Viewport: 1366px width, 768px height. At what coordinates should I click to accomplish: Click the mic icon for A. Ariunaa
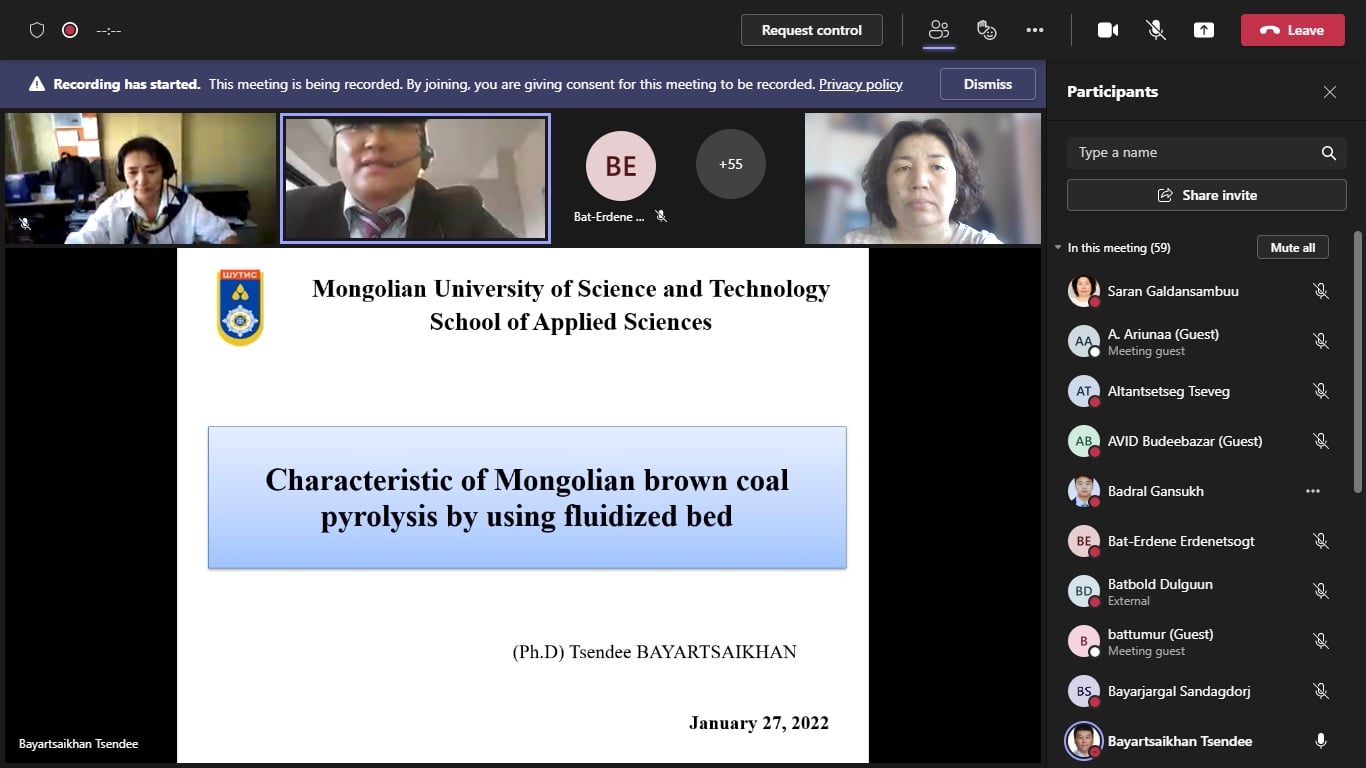(x=1321, y=341)
